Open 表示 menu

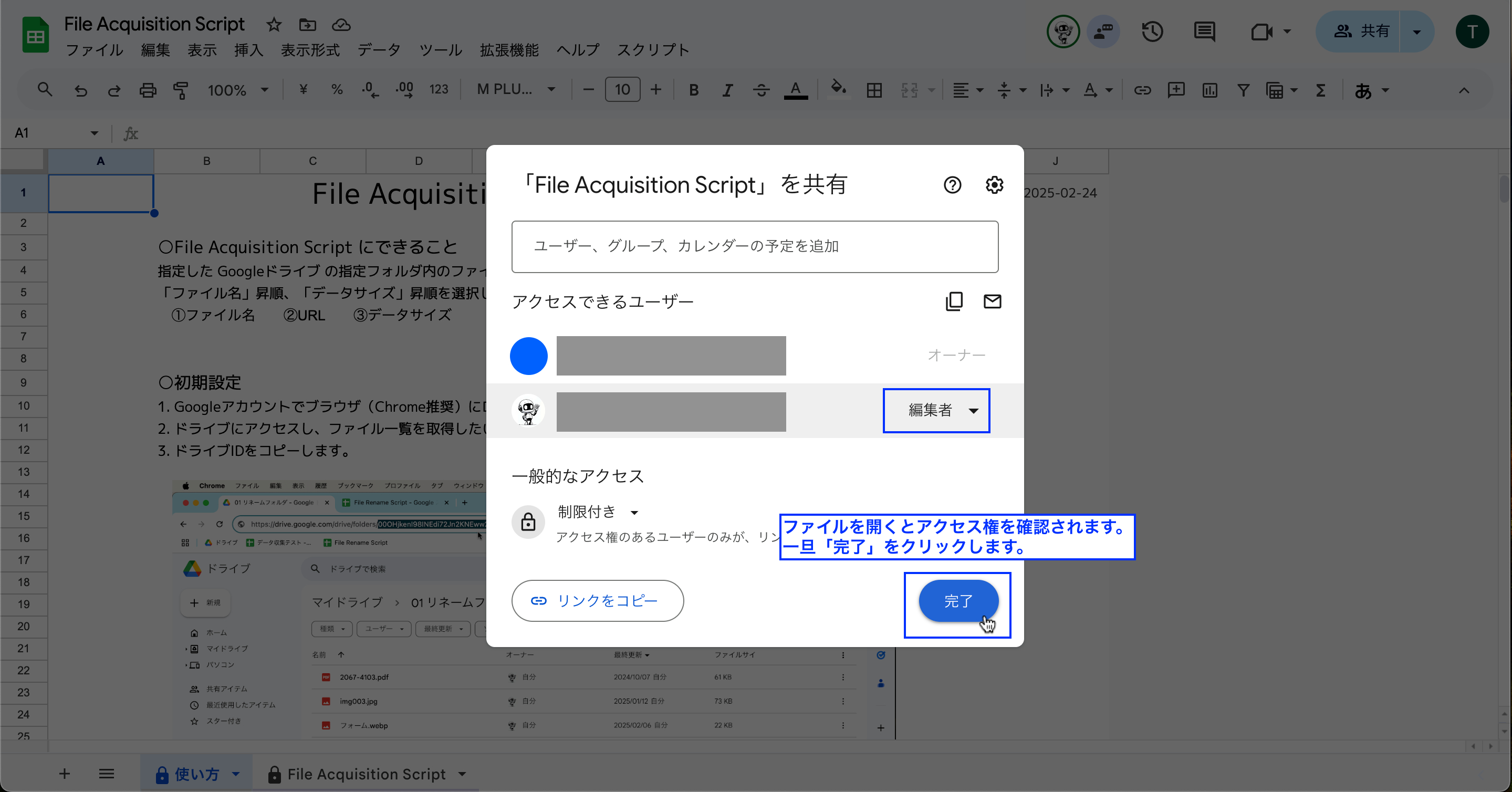pyautogui.click(x=202, y=50)
